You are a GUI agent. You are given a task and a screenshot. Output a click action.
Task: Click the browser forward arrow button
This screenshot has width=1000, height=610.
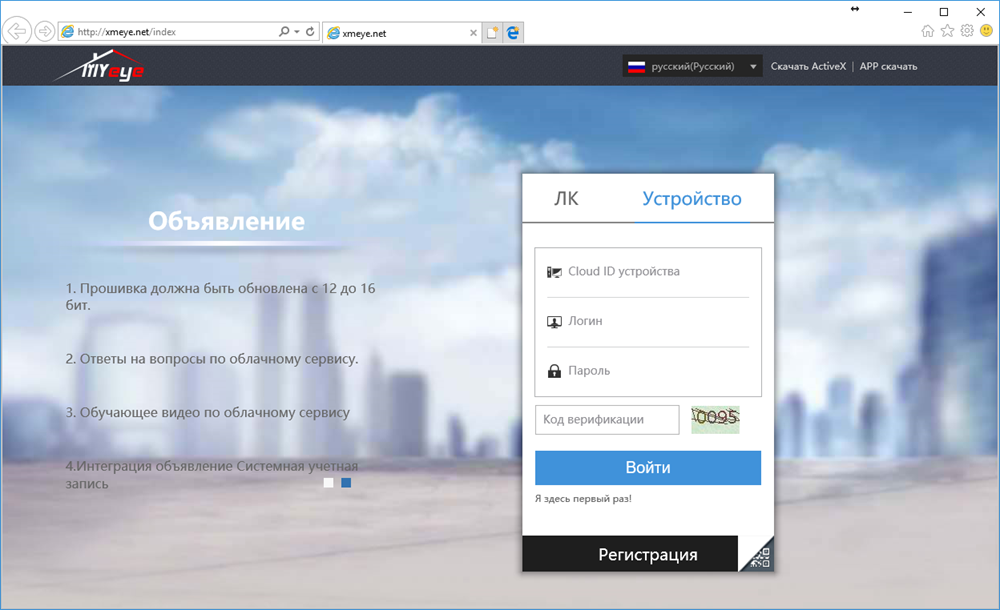(45, 31)
